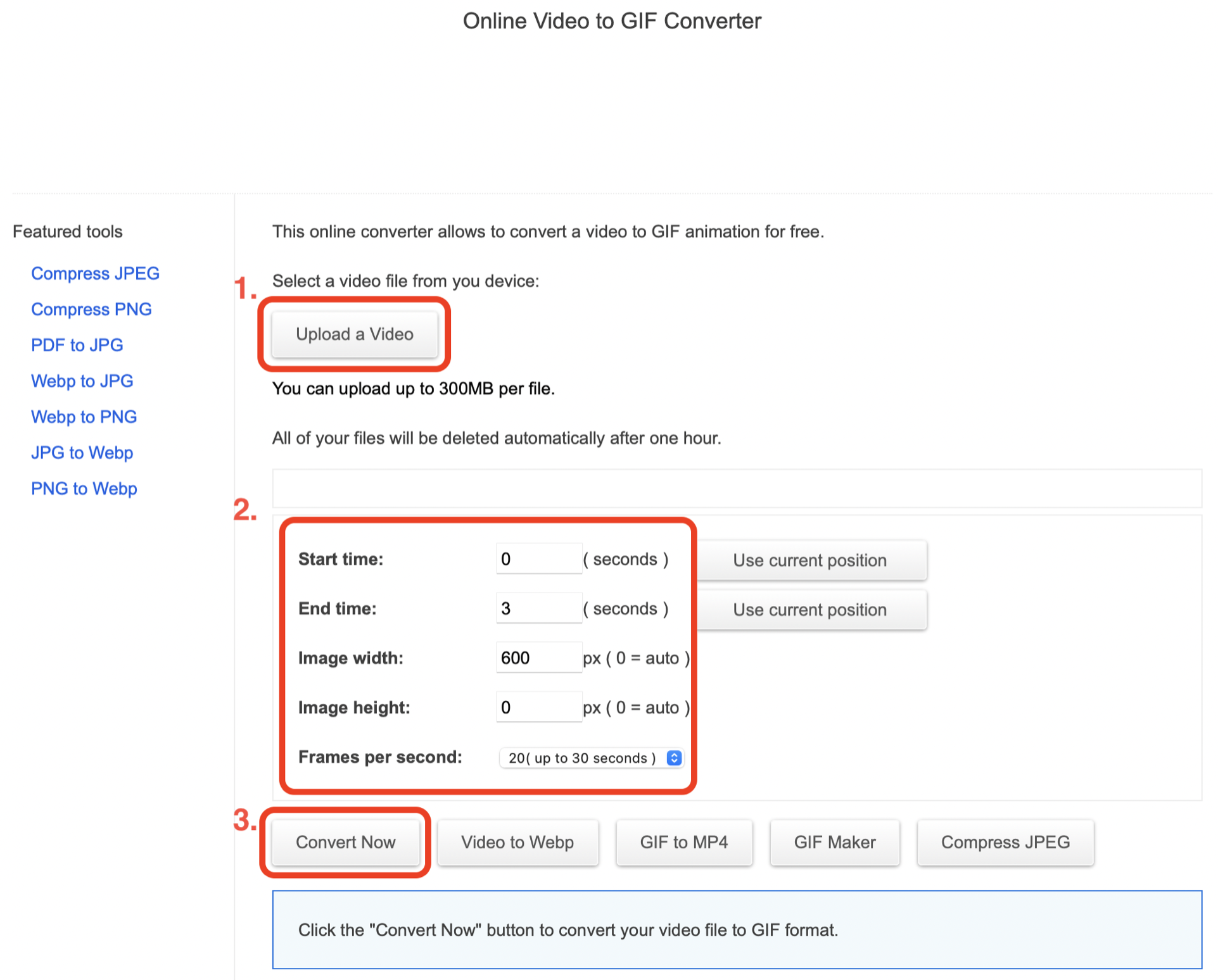Open the GIF Maker tool
The image size is (1218, 980).
click(834, 842)
